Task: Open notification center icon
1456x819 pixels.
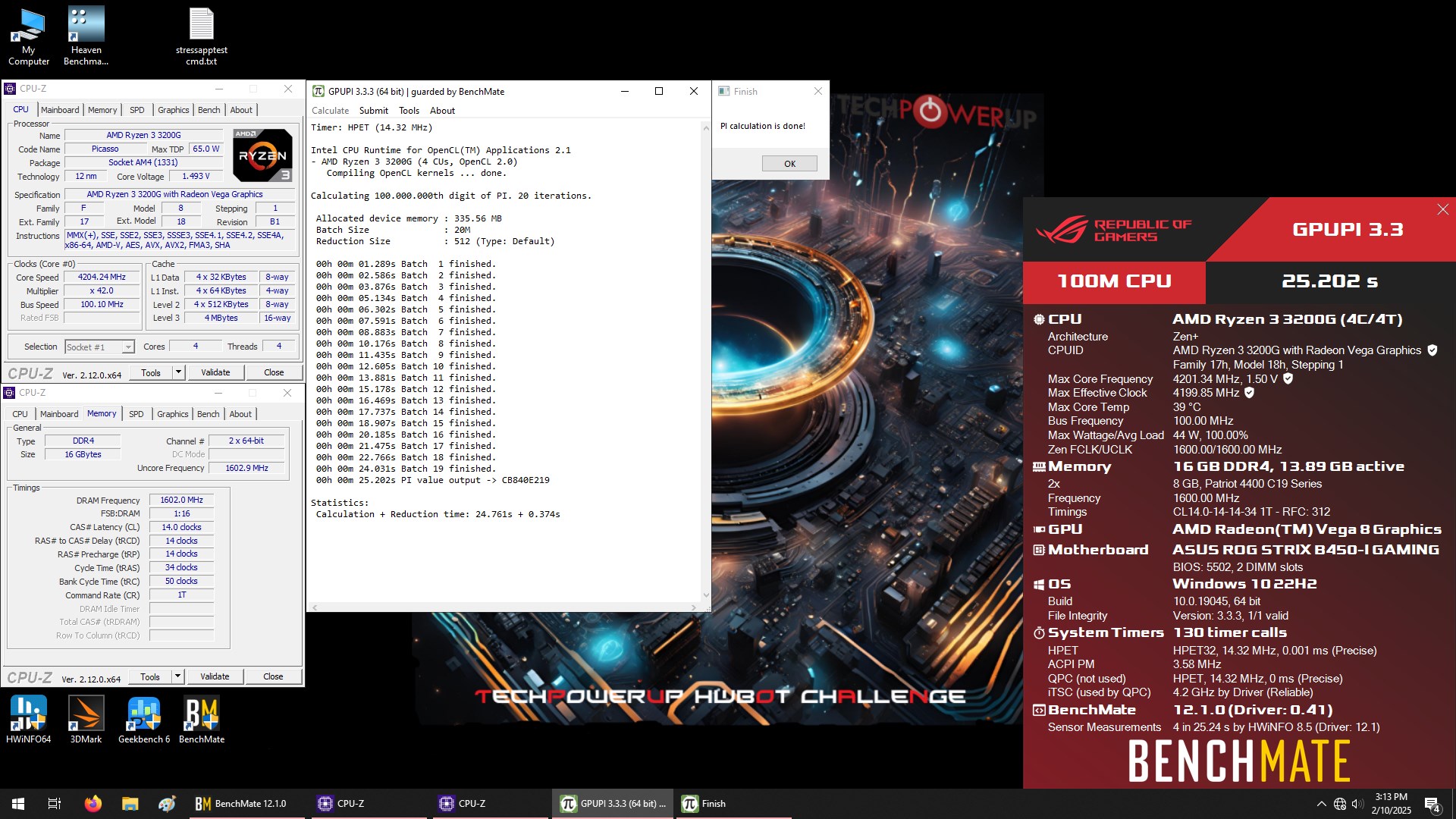Action: 1432,804
